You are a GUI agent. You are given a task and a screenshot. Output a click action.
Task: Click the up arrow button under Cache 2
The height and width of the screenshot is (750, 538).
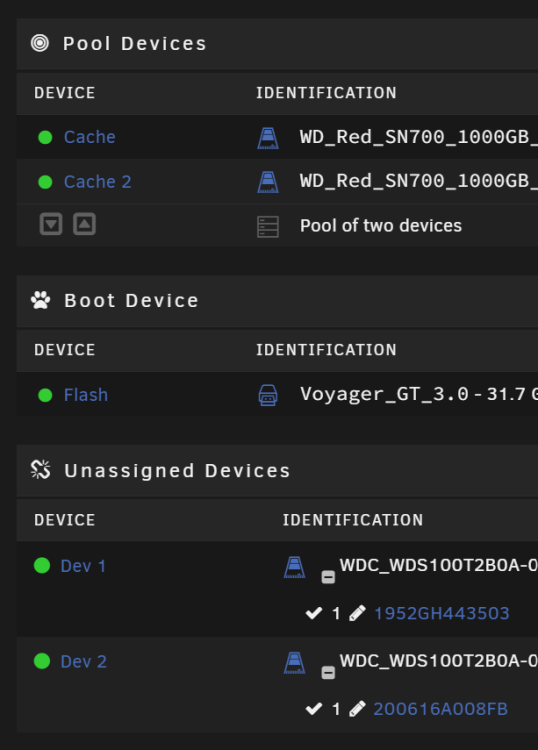pos(85,224)
